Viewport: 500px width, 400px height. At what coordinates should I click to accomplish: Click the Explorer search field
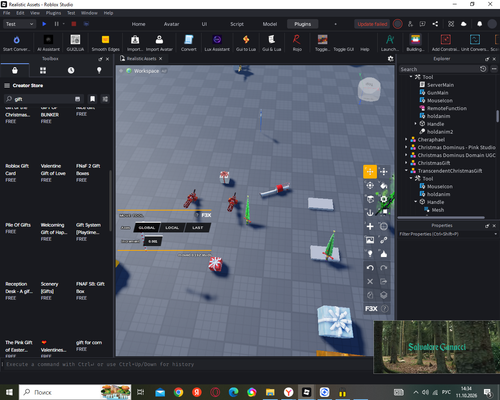439,69
